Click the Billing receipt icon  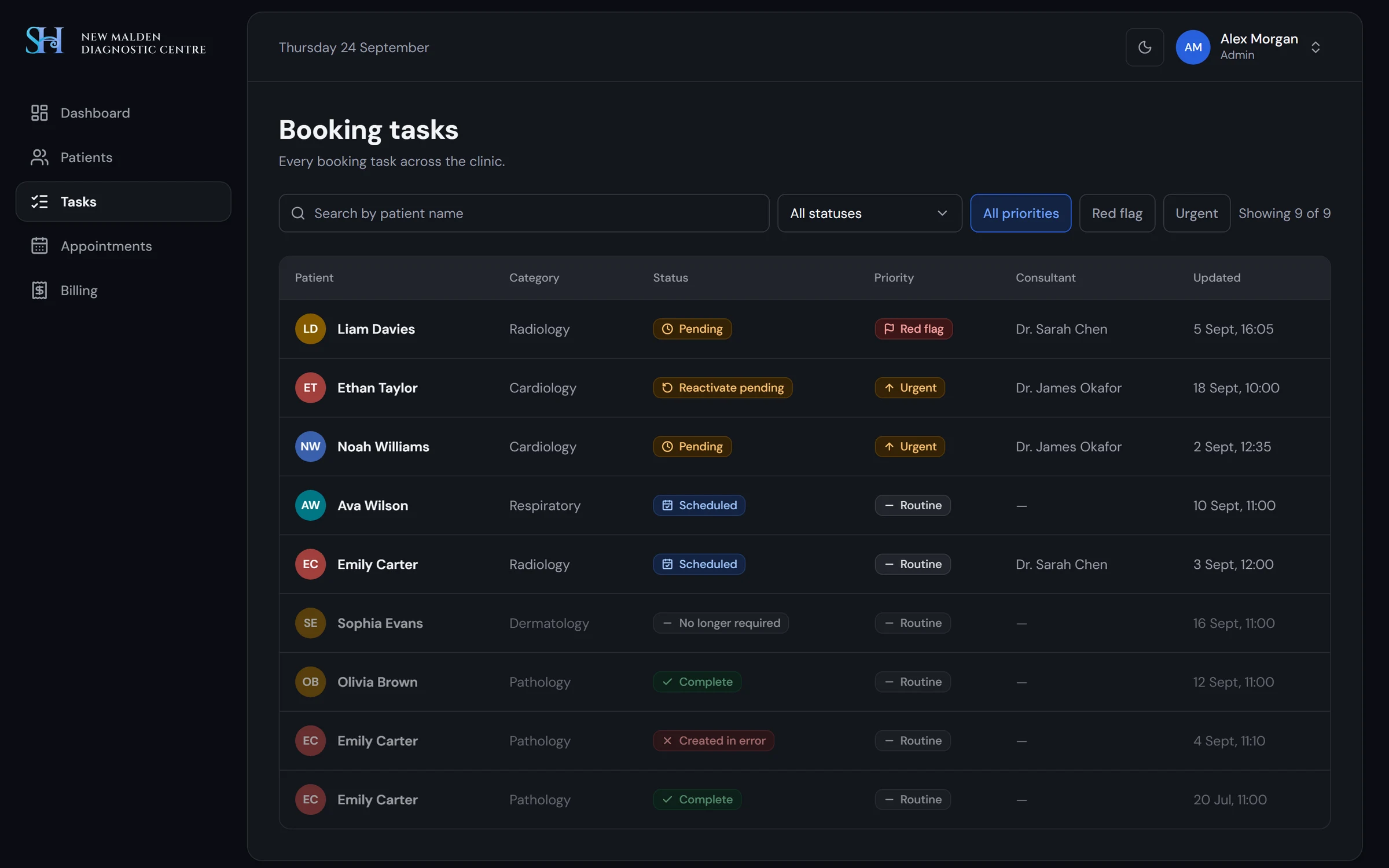[x=39, y=290]
